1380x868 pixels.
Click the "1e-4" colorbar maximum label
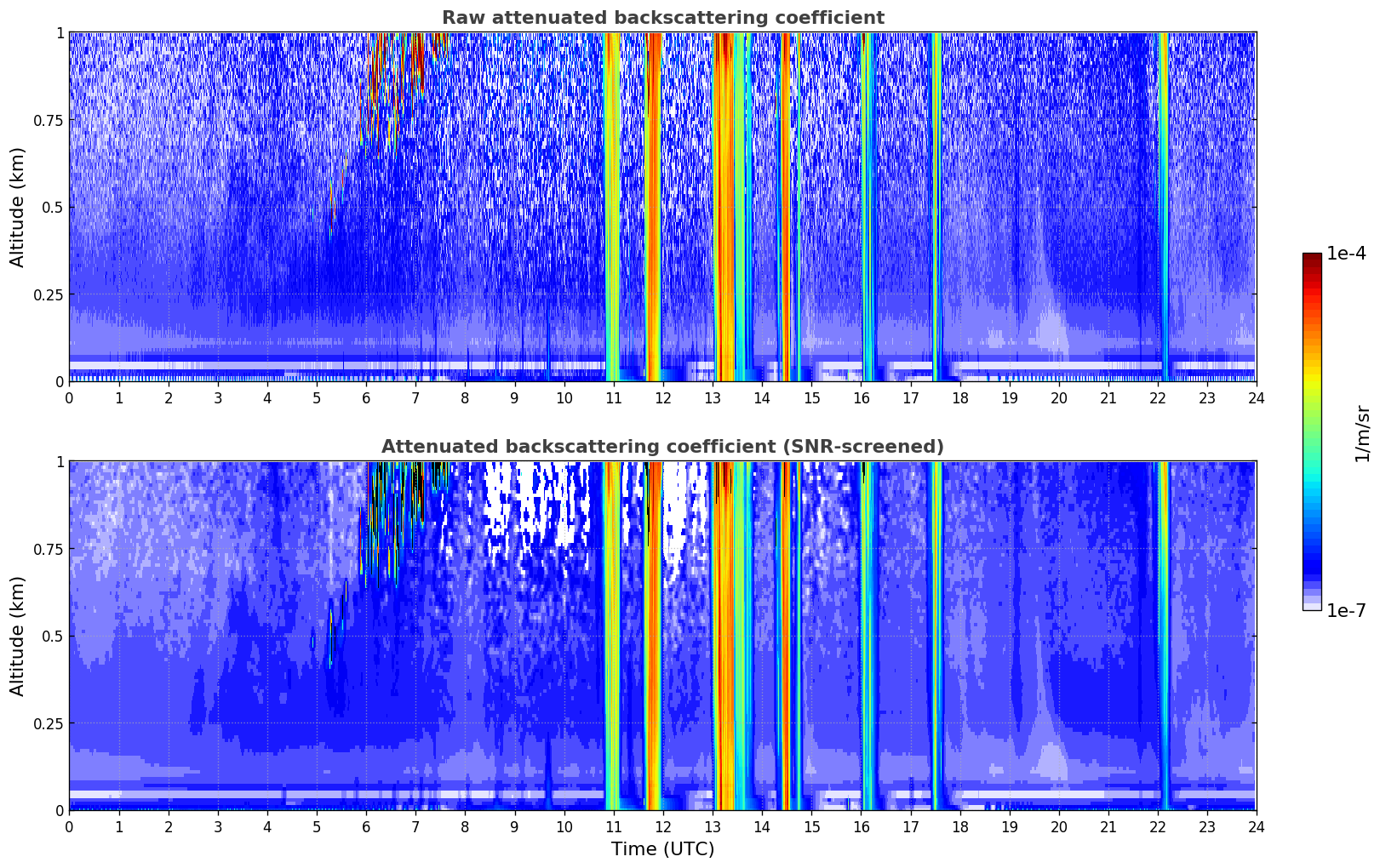(1346, 254)
